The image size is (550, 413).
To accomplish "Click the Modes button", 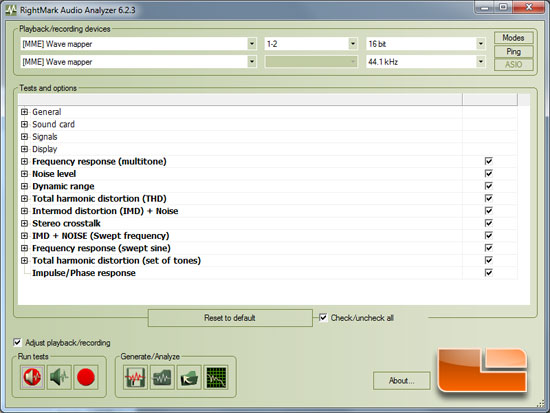I will [x=514, y=38].
